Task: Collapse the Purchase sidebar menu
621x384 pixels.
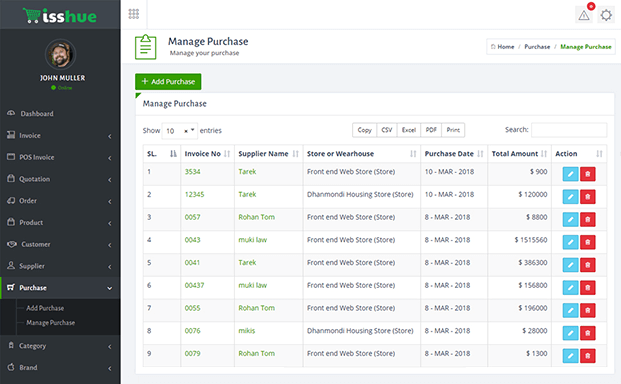Action: tap(60, 288)
